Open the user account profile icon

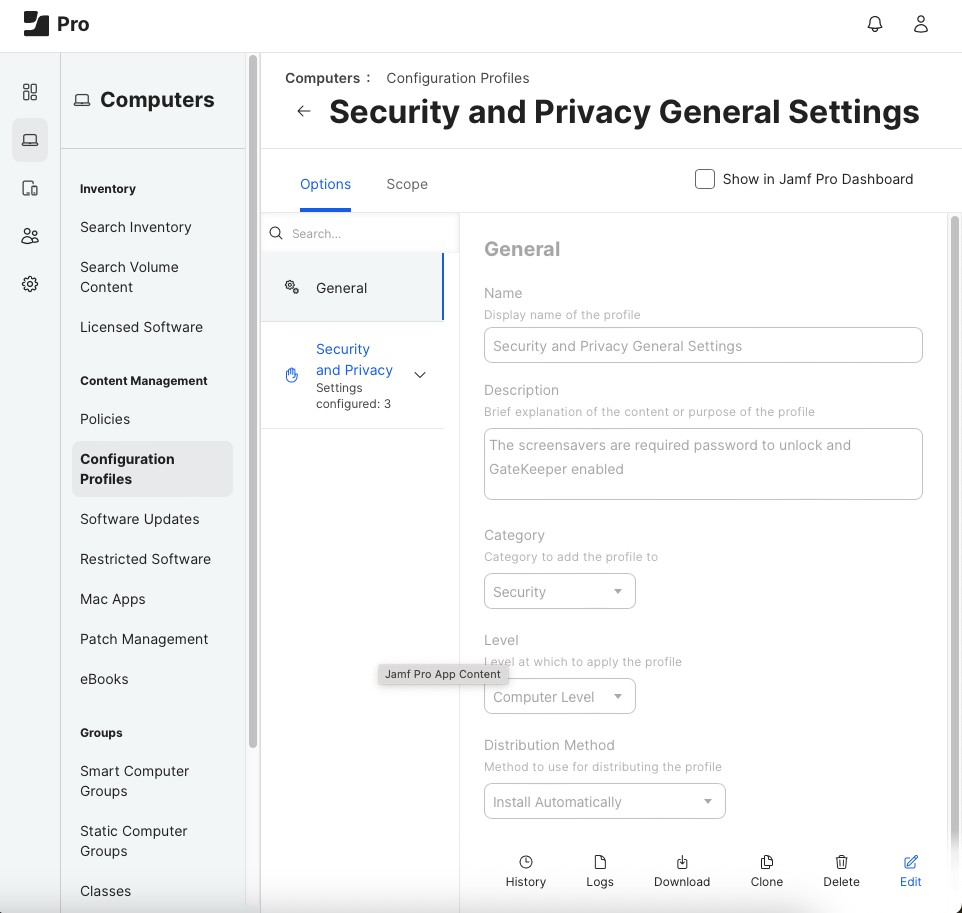pyautogui.click(x=921, y=24)
